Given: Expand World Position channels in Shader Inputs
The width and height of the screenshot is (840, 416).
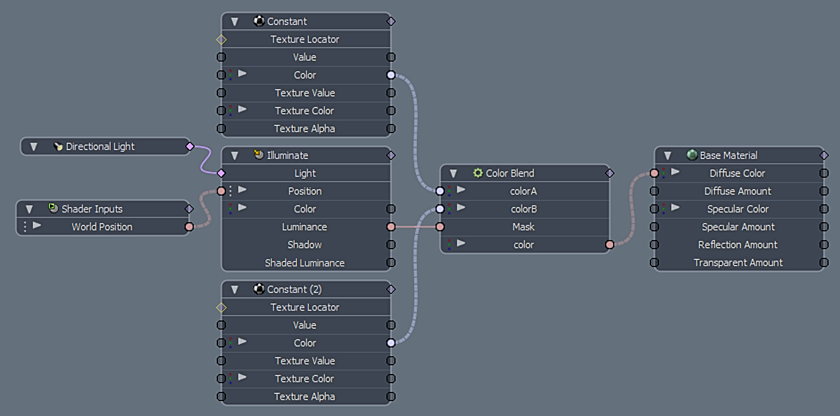Looking at the screenshot, I should pos(37,227).
